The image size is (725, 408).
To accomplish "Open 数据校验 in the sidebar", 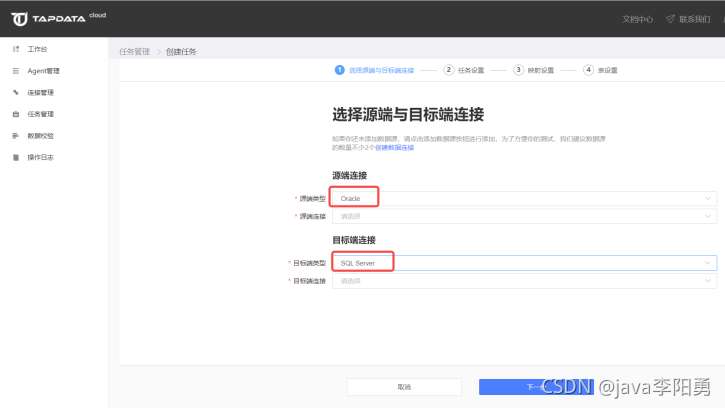I will pos(40,136).
